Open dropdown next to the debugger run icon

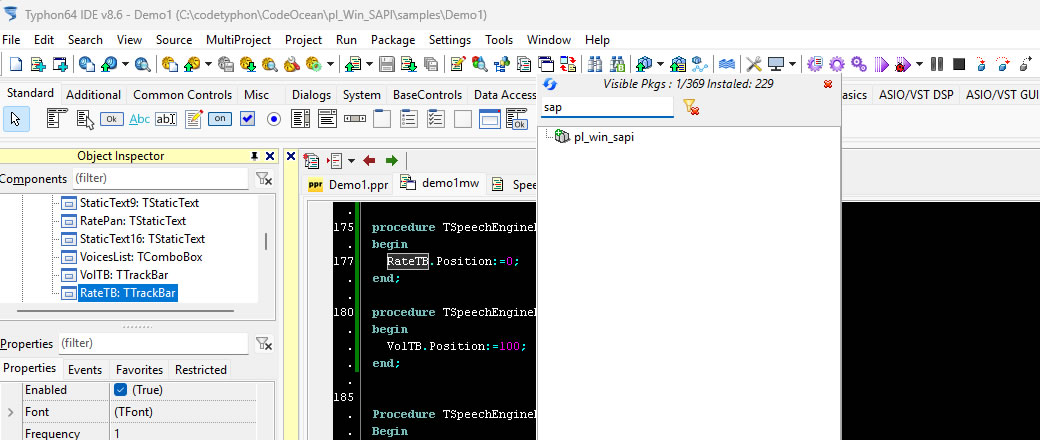click(919, 65)
